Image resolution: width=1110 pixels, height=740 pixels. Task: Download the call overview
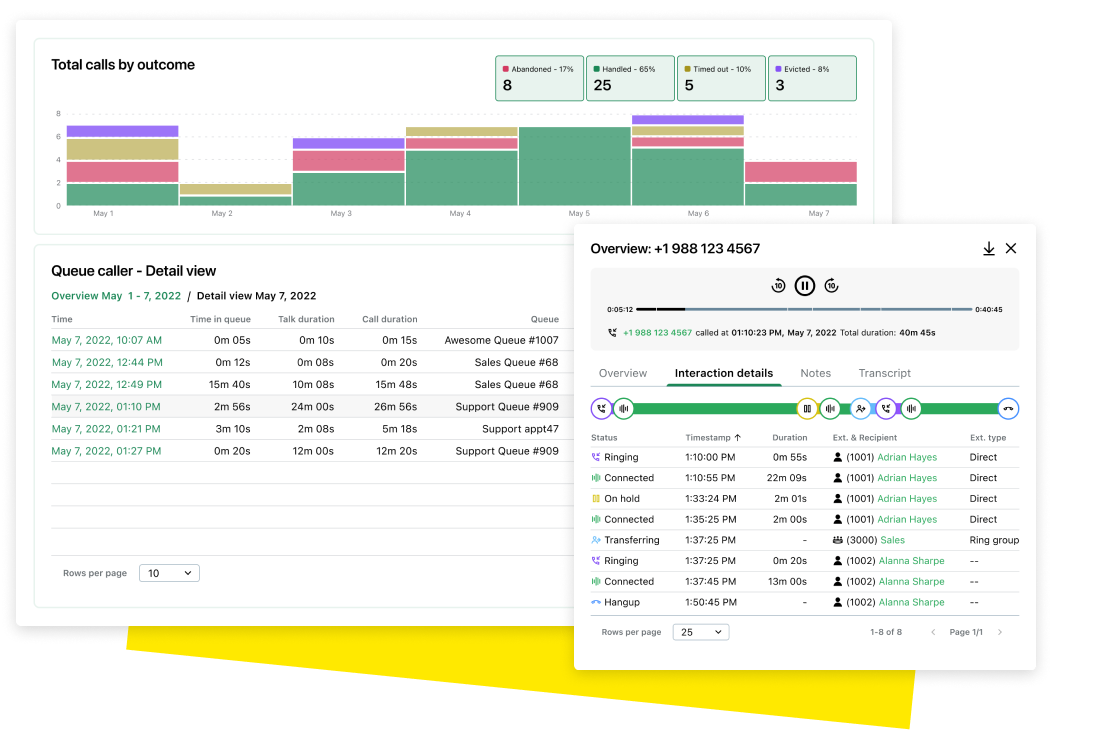point(988,248)
